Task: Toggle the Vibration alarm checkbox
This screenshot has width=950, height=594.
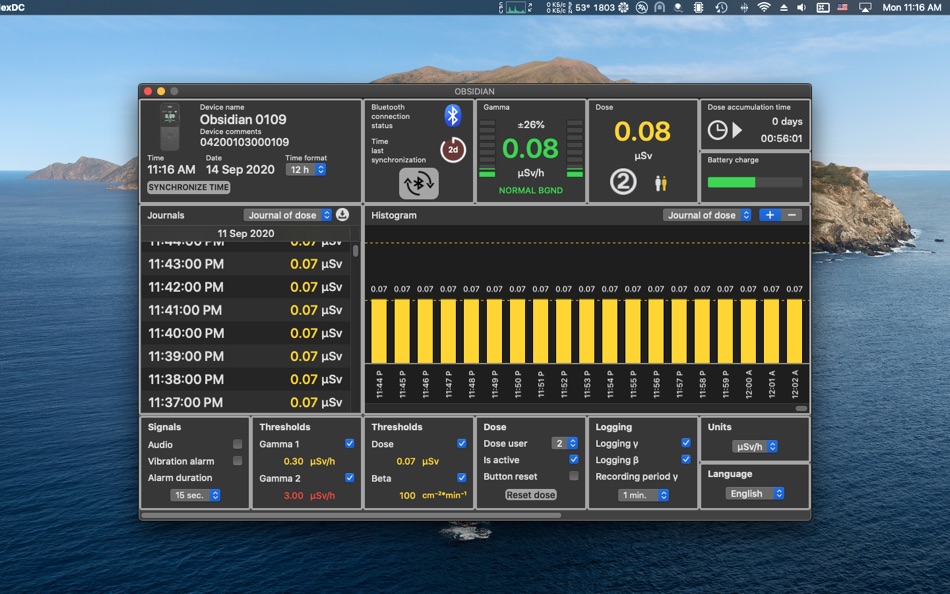Action: [237, 461]
